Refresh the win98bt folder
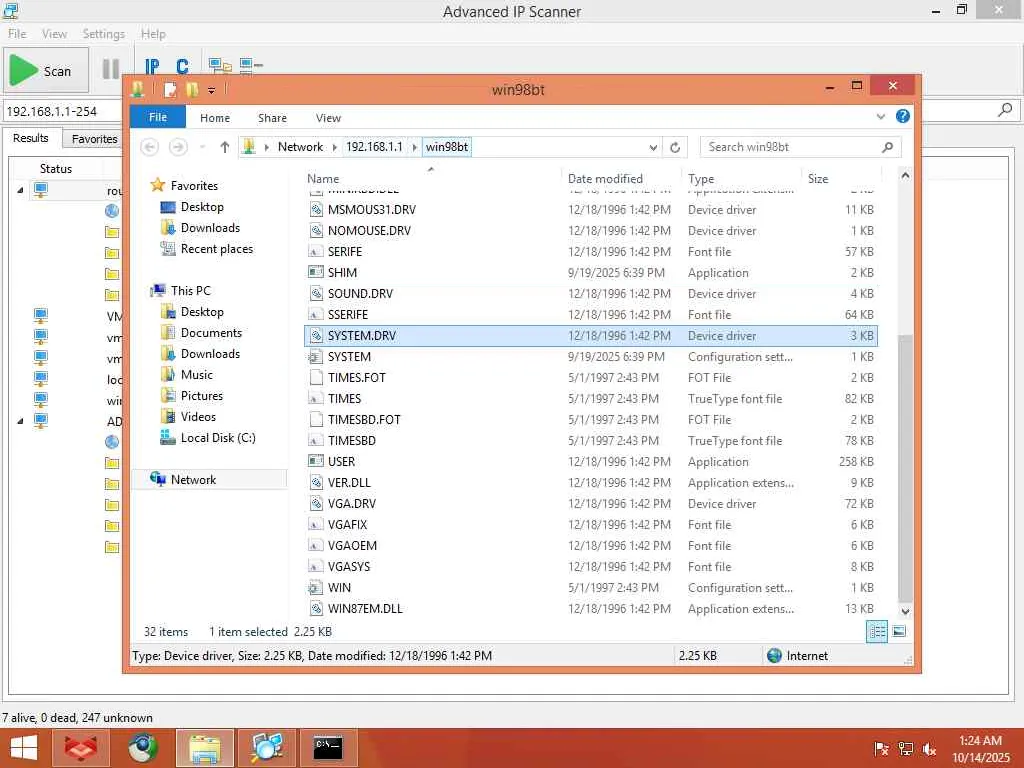The width and height of the screenshot is (1024, 768). (x=675, y=148)
